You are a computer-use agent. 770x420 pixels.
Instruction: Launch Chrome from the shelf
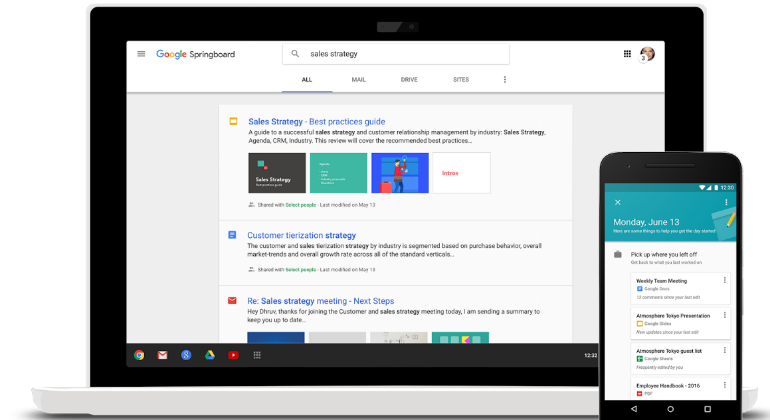[x=139, y=355]
